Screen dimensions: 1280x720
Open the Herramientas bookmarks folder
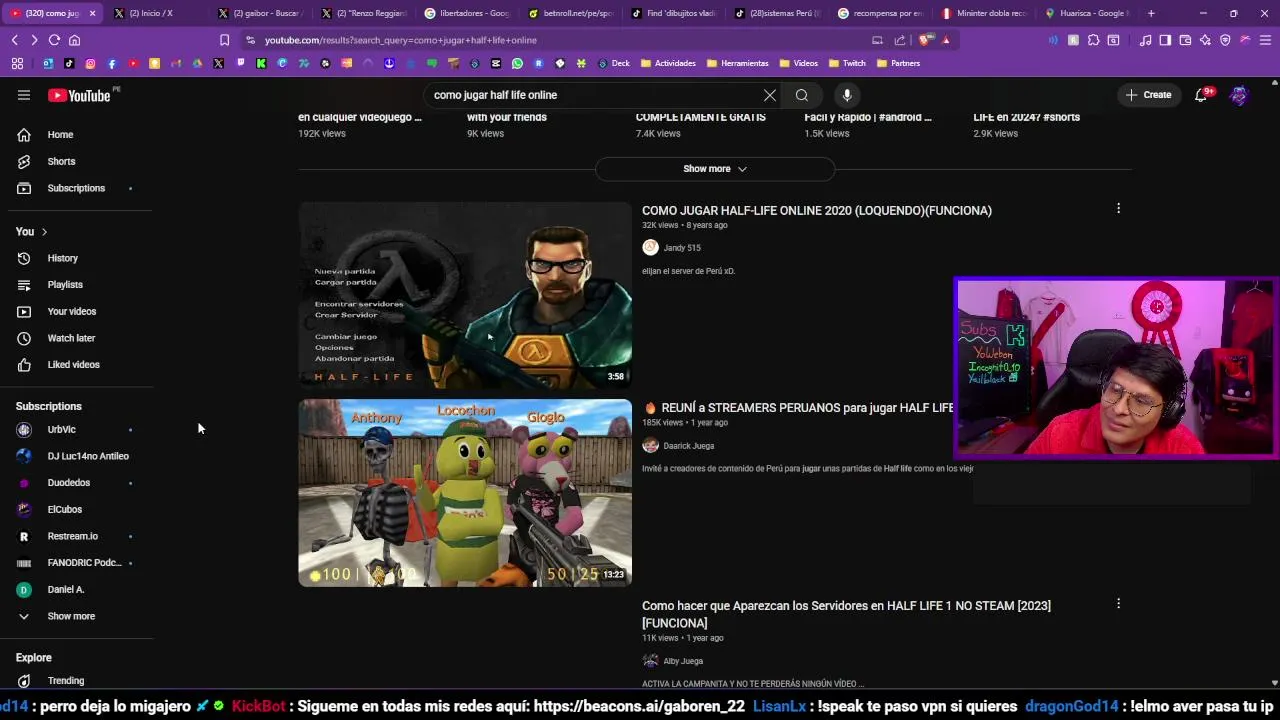coord(737,63)
